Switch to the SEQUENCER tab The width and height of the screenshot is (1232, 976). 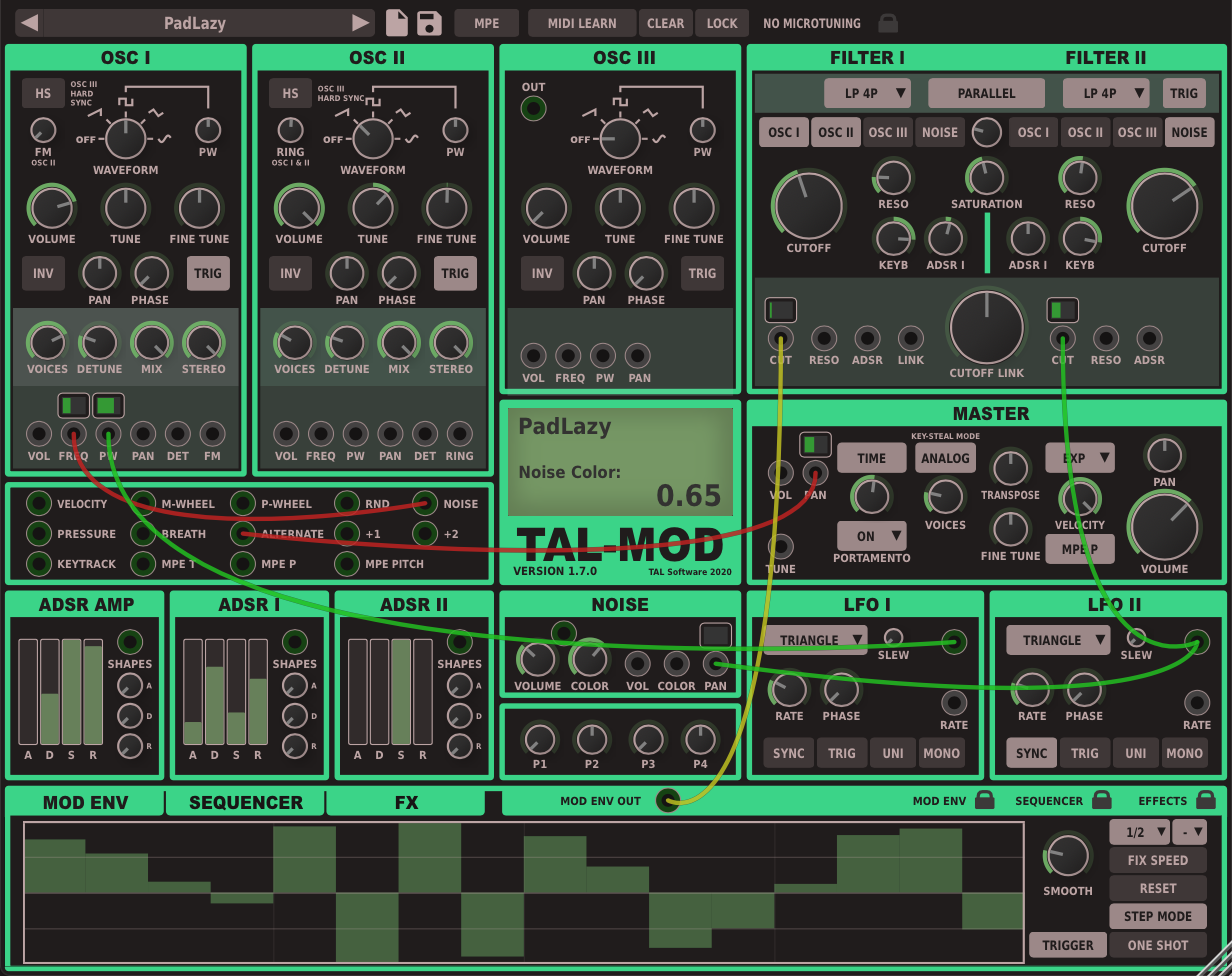[x=245, y=802]
